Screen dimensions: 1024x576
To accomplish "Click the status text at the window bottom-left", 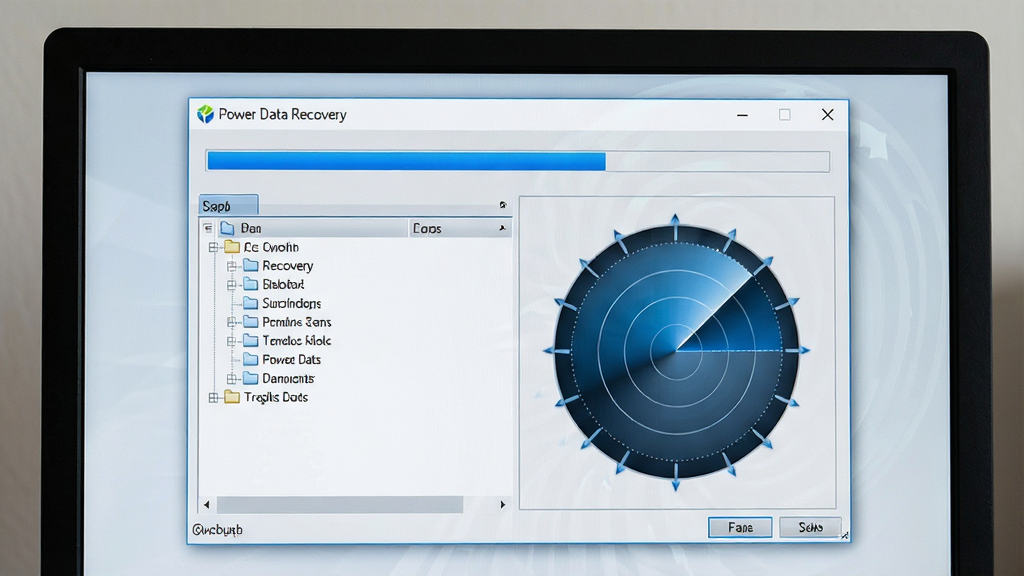I will click(217, 530).
